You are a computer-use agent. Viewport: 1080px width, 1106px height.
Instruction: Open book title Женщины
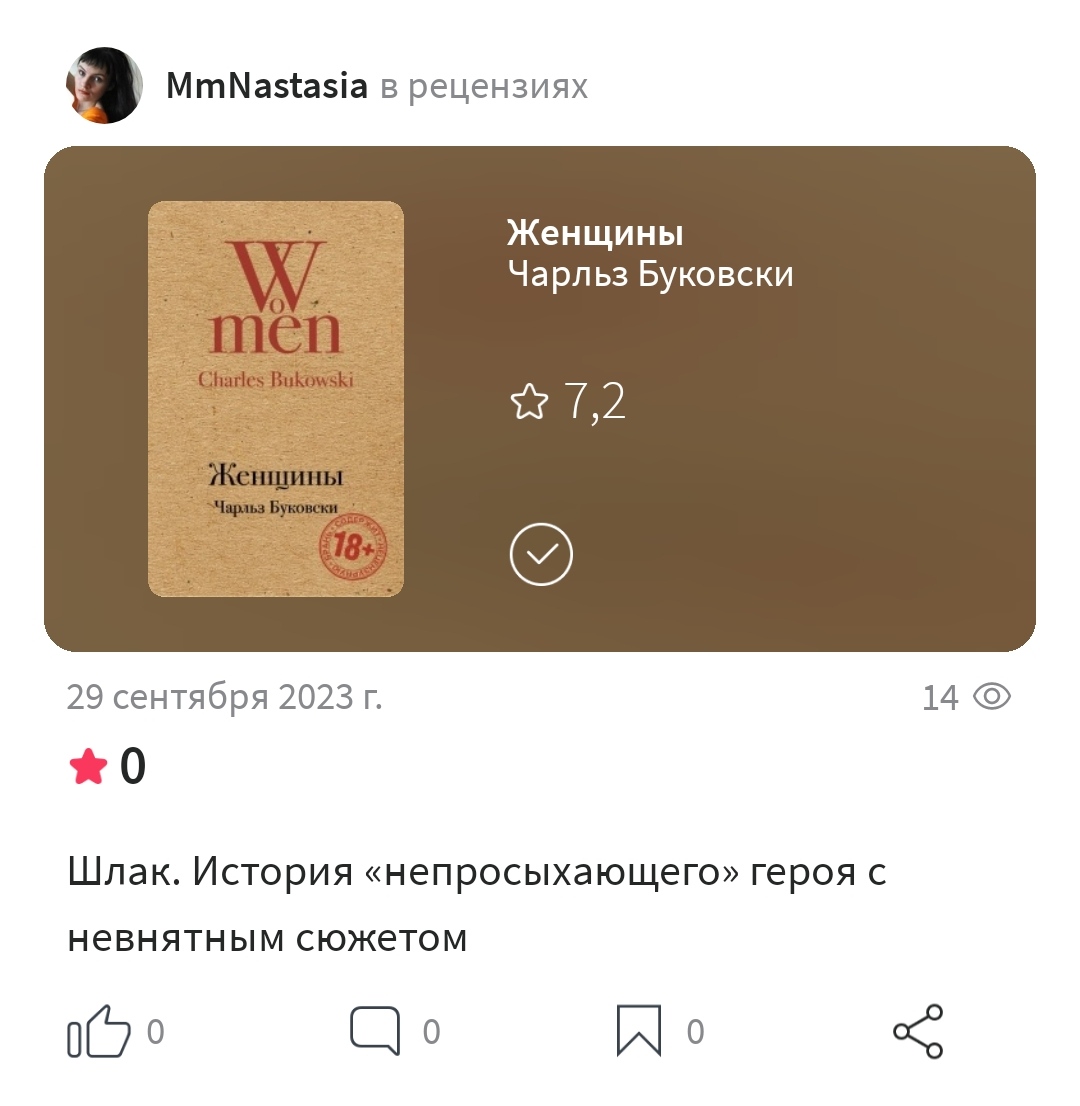tap(595, 233)
